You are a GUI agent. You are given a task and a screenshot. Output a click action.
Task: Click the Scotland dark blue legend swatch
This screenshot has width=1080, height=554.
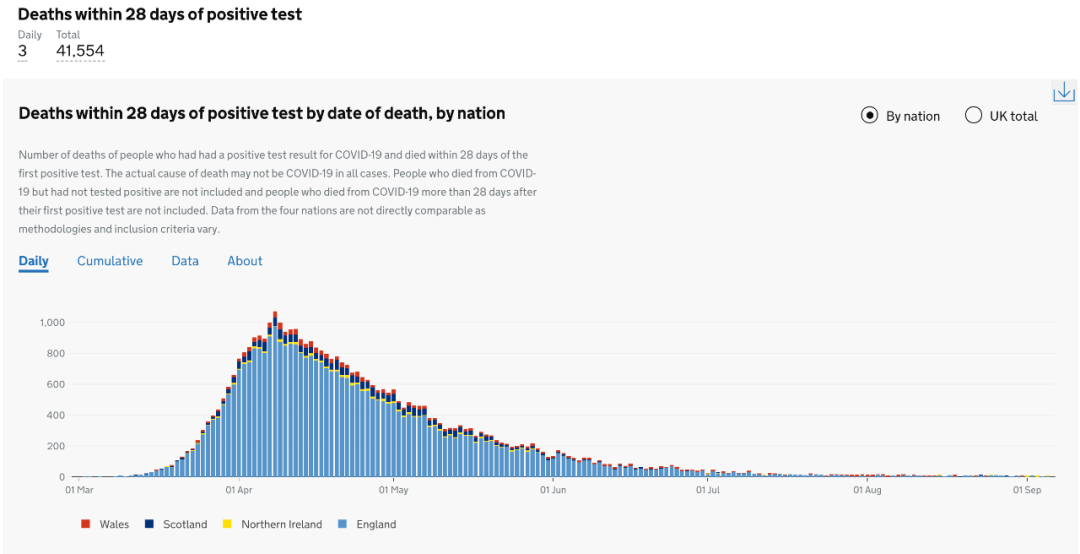coord(149,524)
